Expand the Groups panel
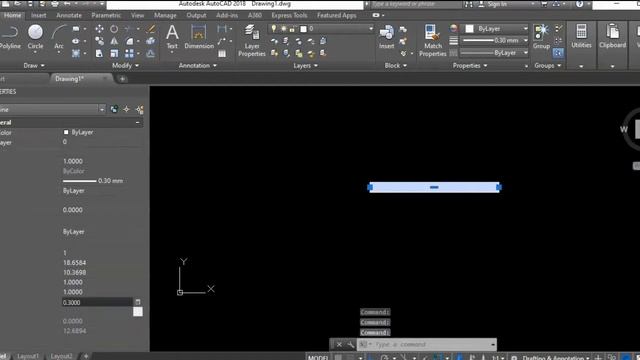Screen dimensions: 640x360 (x=547, y=65)
